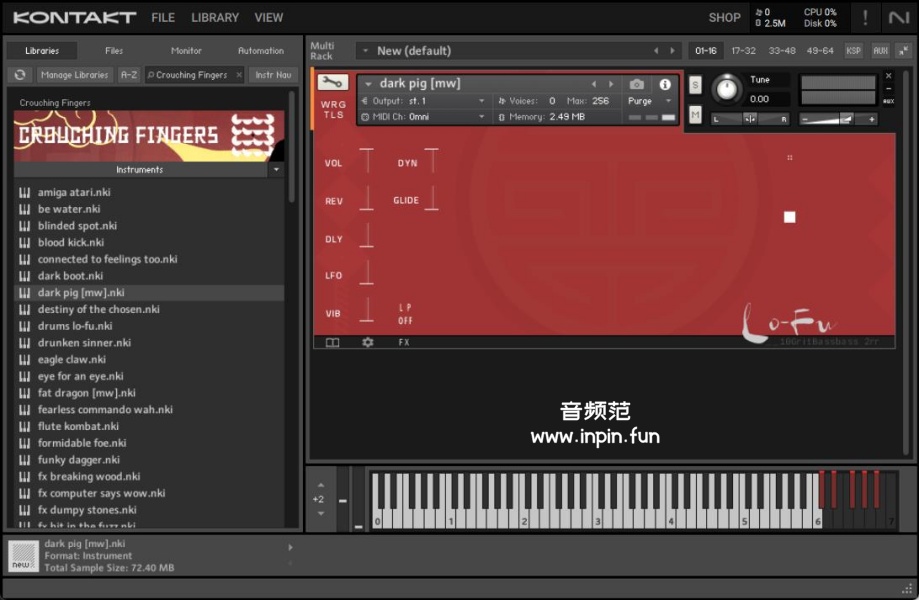Open the Instruments dropdown arrow in library
The width and height of the screenshot is (919, 600).
point(276,170)
